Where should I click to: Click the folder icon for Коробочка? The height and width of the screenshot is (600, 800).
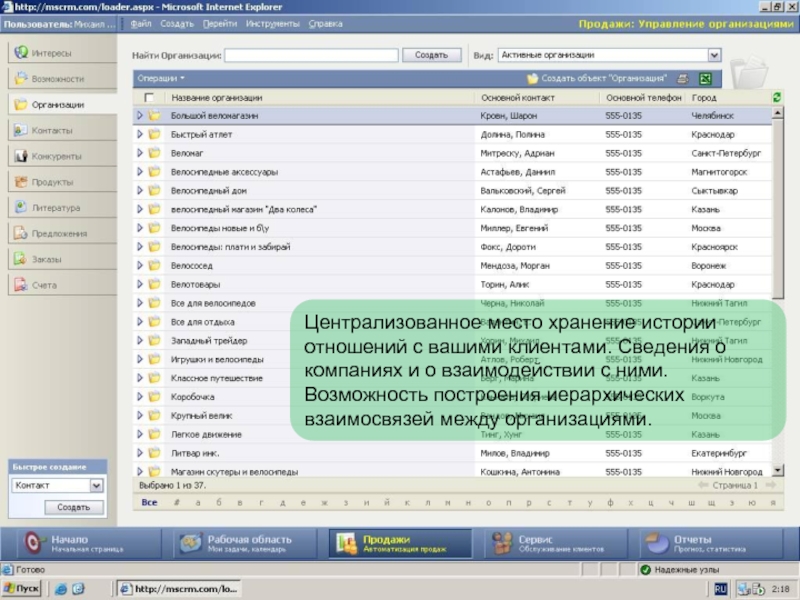[154, 396]
